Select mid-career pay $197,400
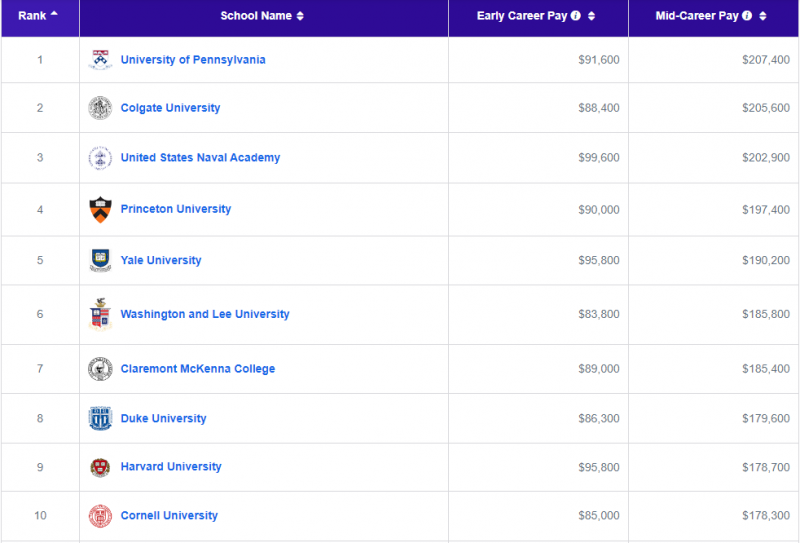This screenshot has width=800, height=543. point(766,210)
